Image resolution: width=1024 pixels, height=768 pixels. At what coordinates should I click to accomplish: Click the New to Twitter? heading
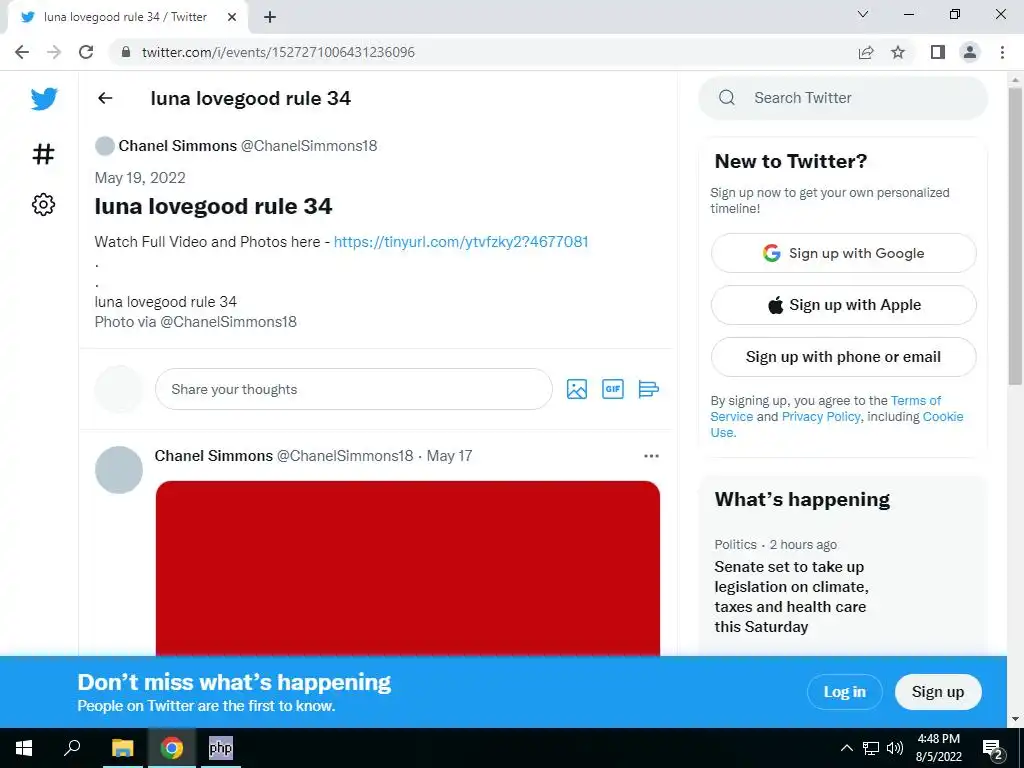click(x=790, y=161)
